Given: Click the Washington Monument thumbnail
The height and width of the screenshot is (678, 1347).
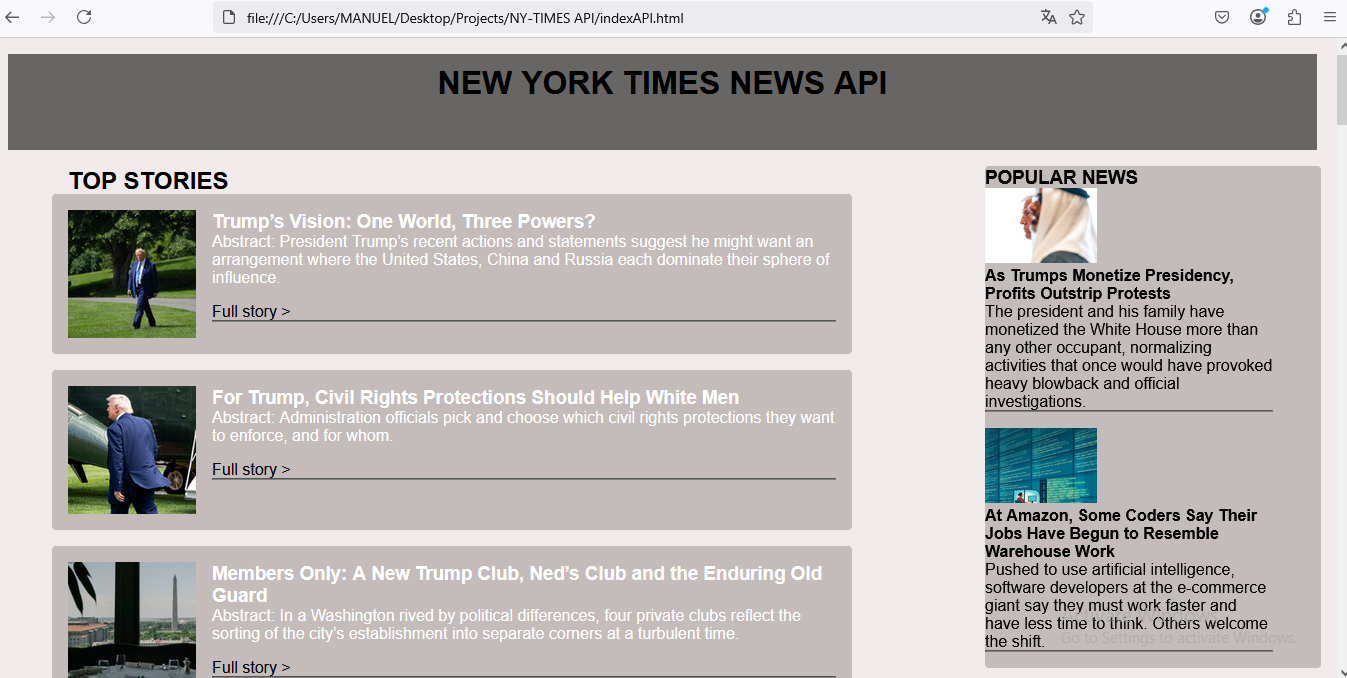Looking at the screenshot, I should (132, 620).
